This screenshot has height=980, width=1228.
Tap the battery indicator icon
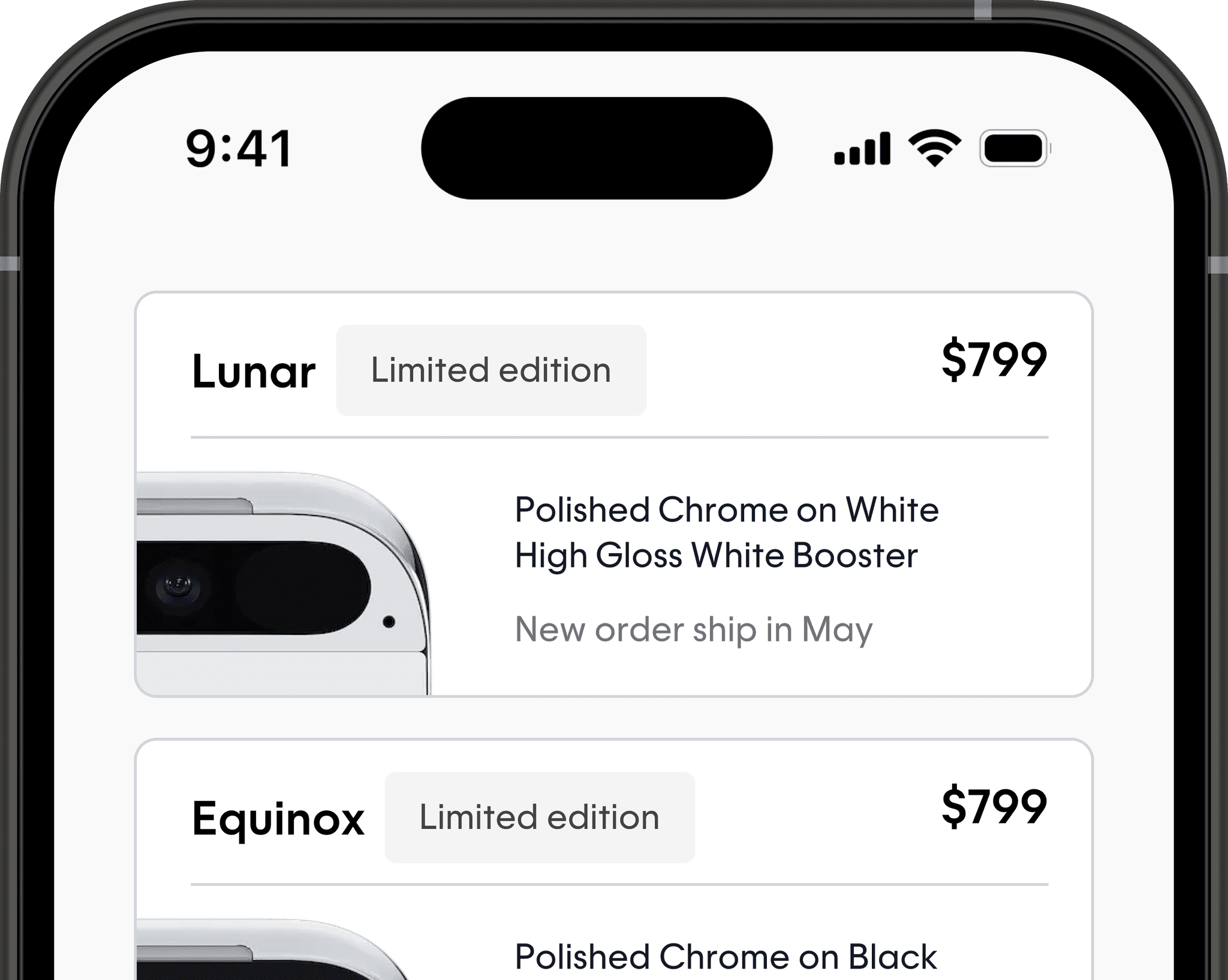pos(1015,148)
